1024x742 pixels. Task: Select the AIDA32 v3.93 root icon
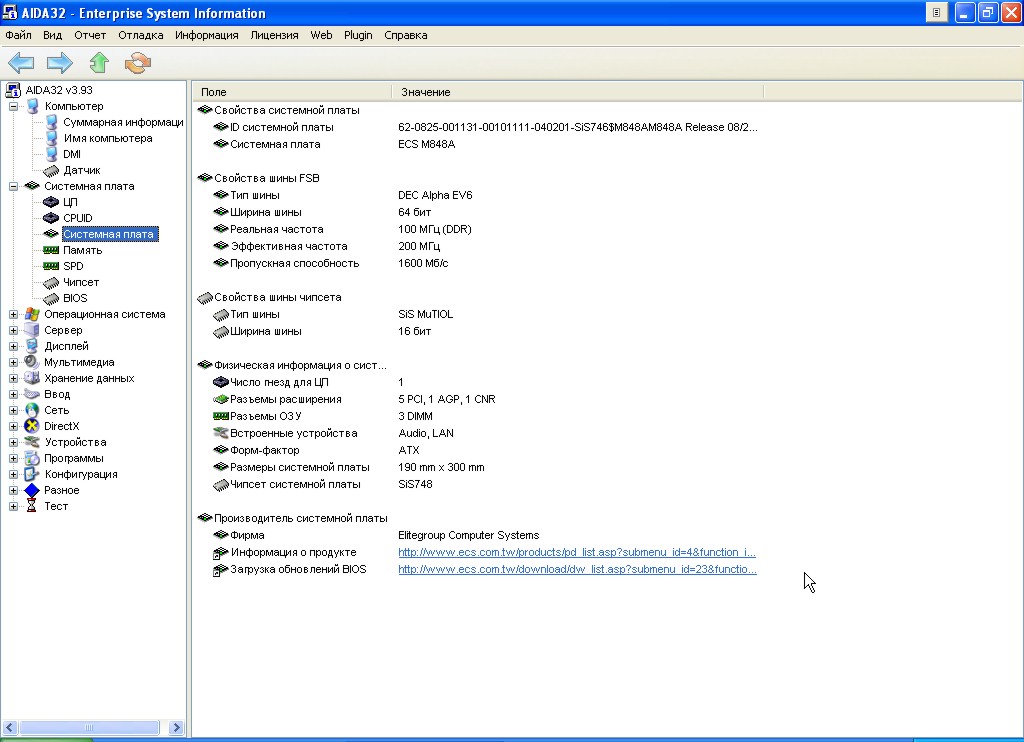coord(13,90)
